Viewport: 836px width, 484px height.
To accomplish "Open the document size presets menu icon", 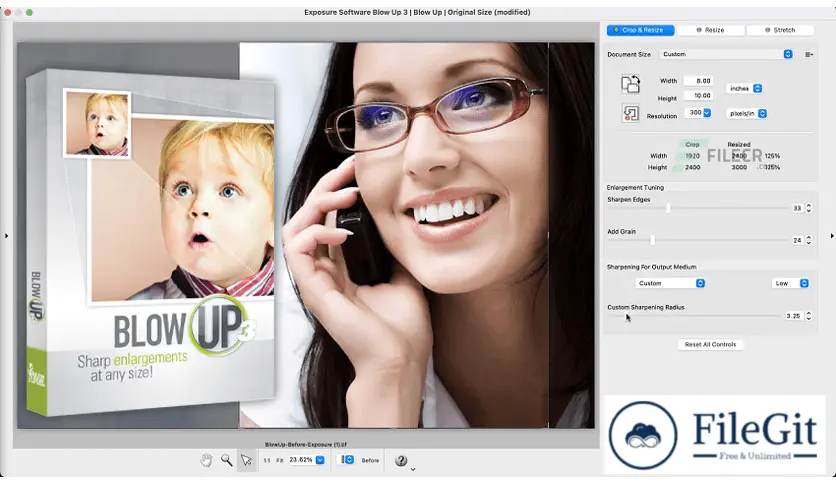I will coord(809,54).
